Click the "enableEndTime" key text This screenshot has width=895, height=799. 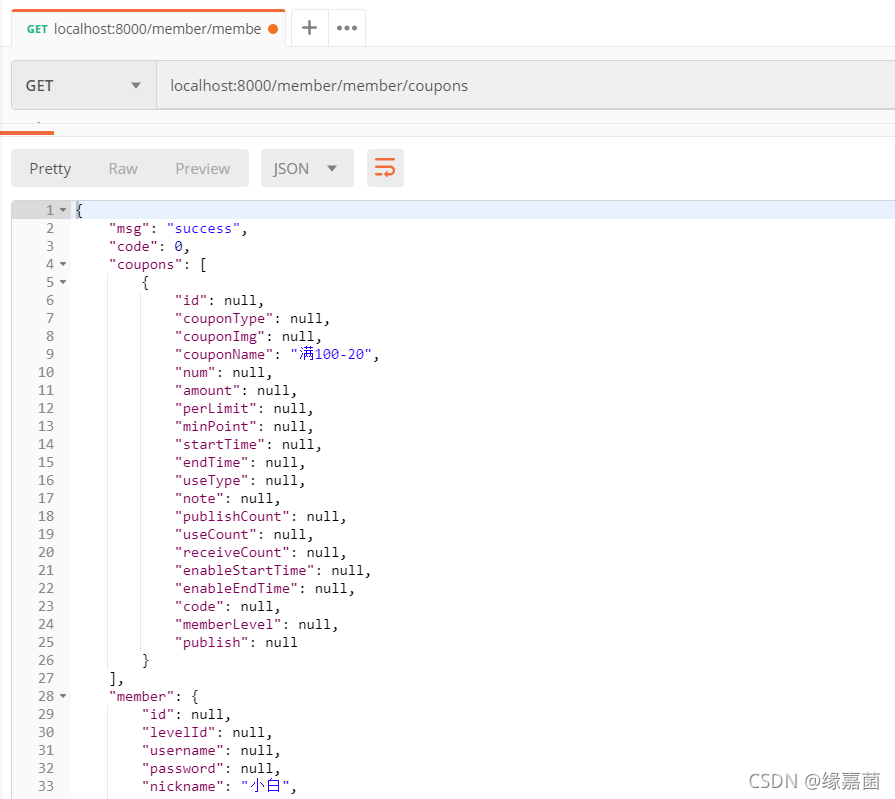pos(236,588)
